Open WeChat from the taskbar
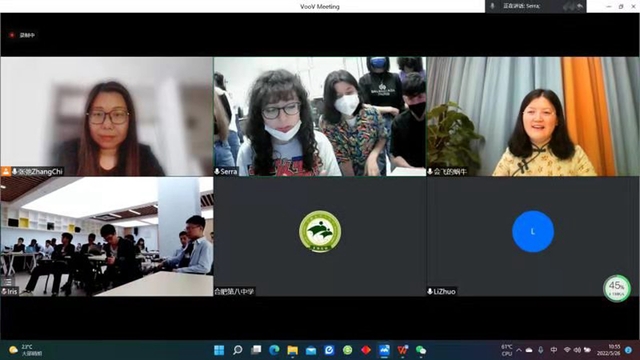Viewport: 640px width, 360px height. pyautogui.click(x=421, y=350)
